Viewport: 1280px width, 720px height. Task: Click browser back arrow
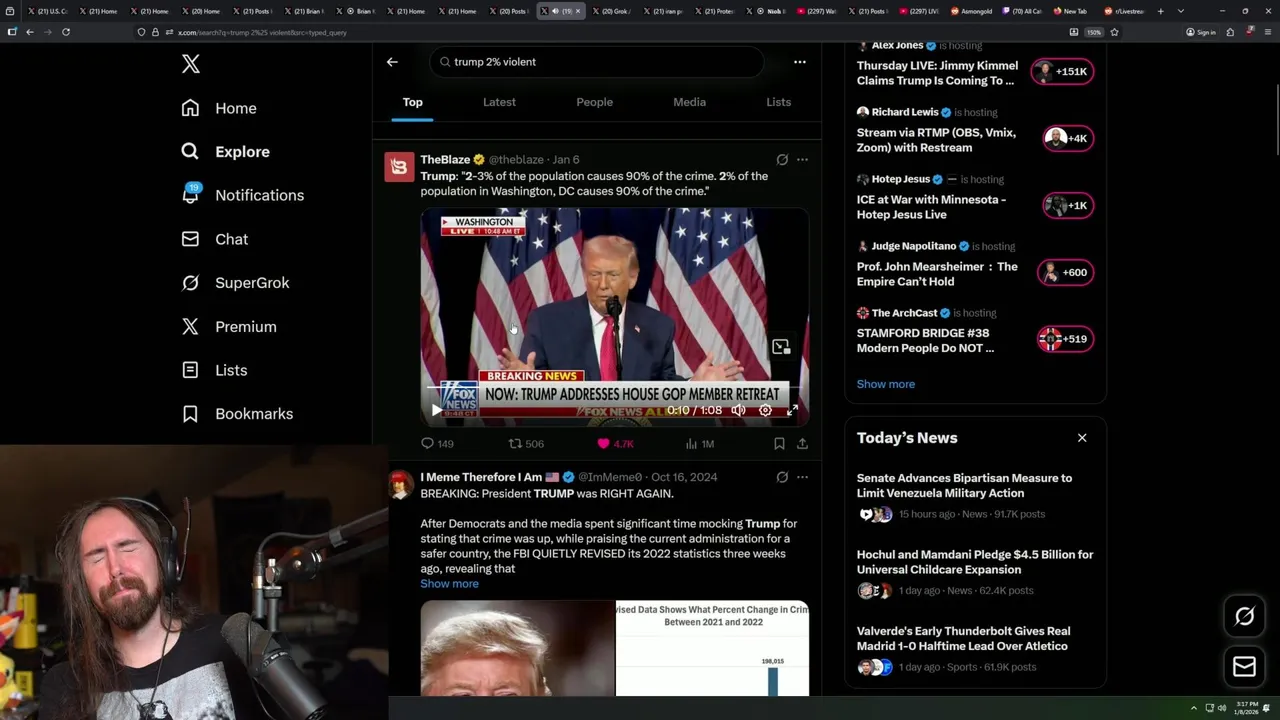click(30, 32)
